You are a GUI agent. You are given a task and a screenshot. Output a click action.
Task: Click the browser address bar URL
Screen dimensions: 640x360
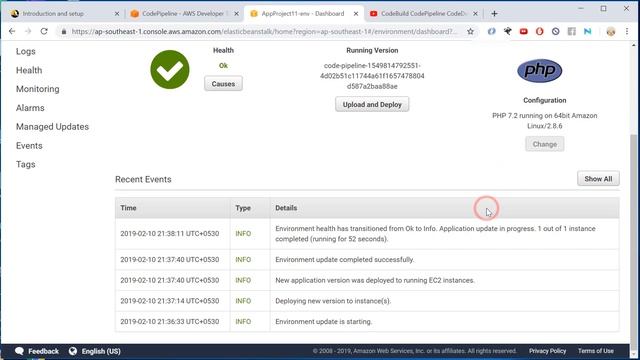(264, 31)
